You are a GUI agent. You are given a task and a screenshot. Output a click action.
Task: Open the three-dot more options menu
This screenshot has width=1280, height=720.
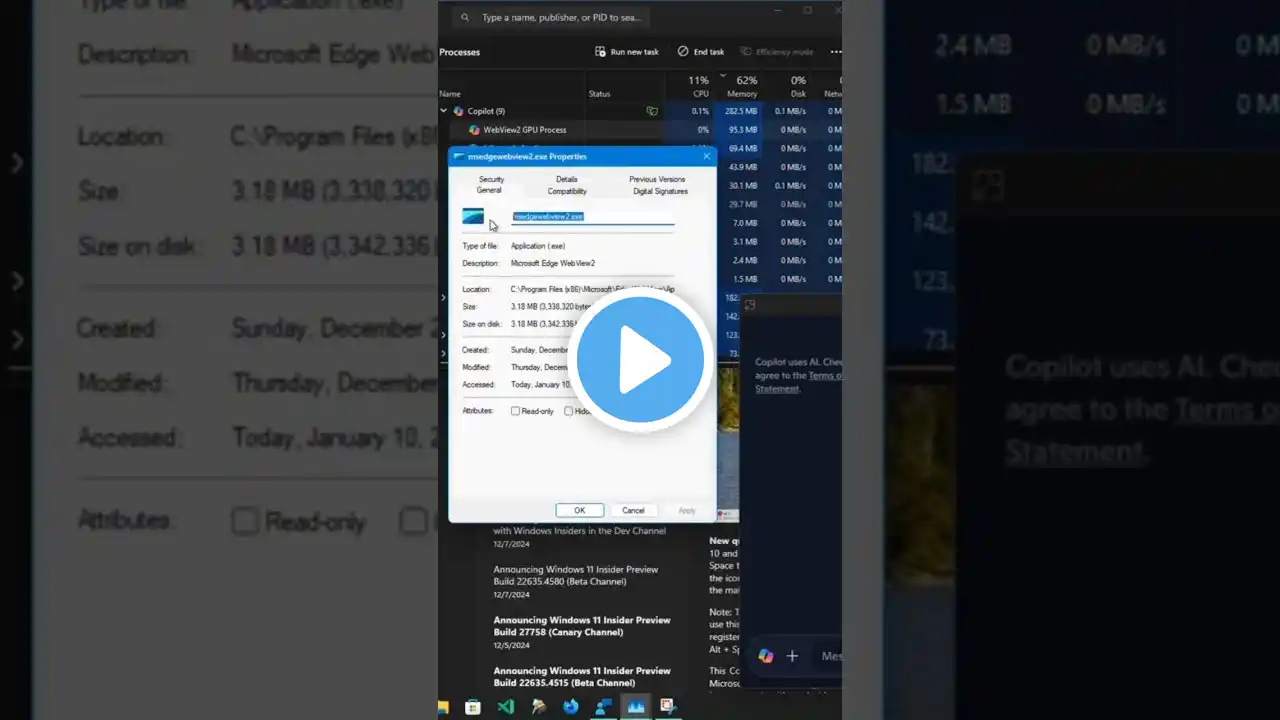836,51
